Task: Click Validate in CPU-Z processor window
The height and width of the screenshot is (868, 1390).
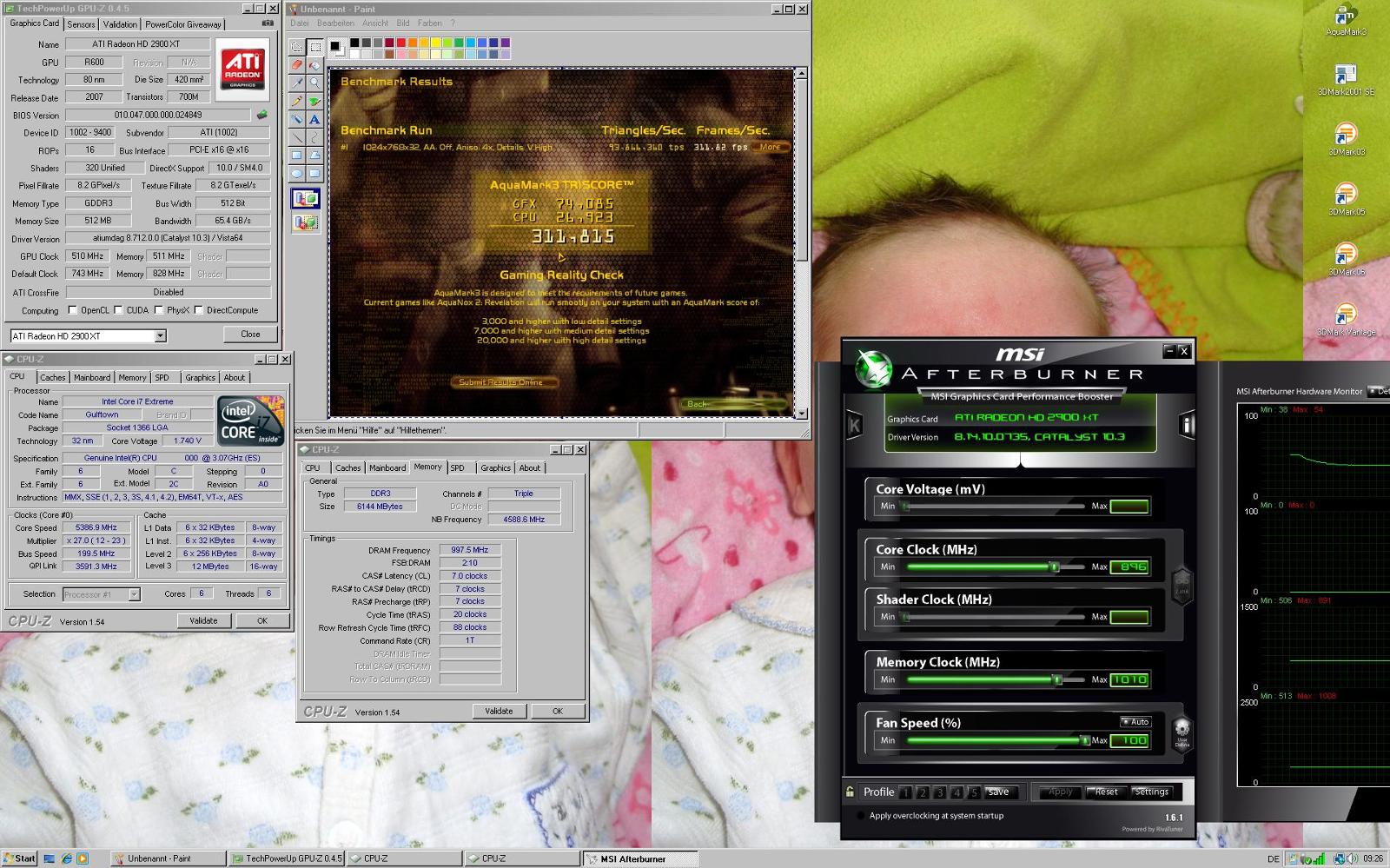Action: pyautogui.click(x=203, y=620)
